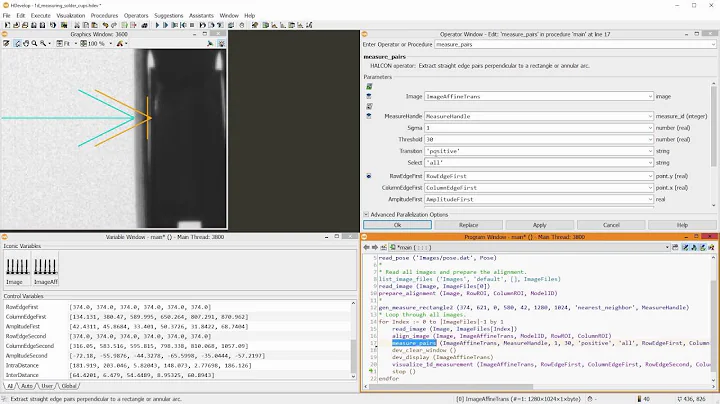720x404 pixels.
Task: Click the Open Program toolbar icon
Action: tap(16, 25)
